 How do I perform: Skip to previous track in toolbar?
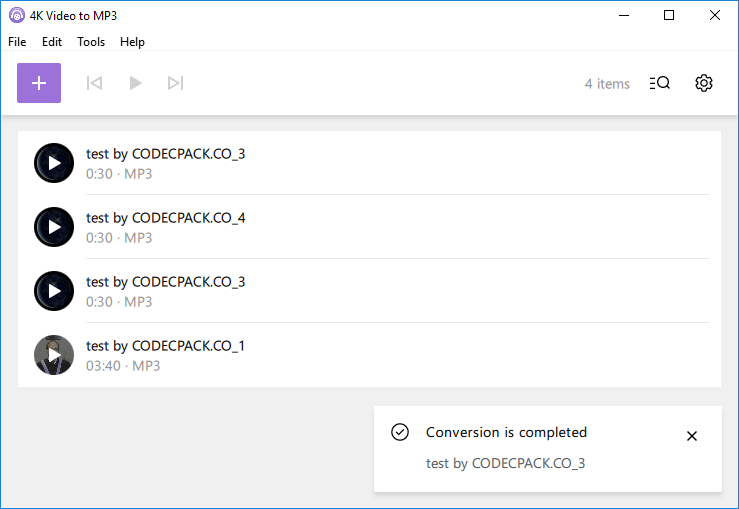click(x=94, y=83)
